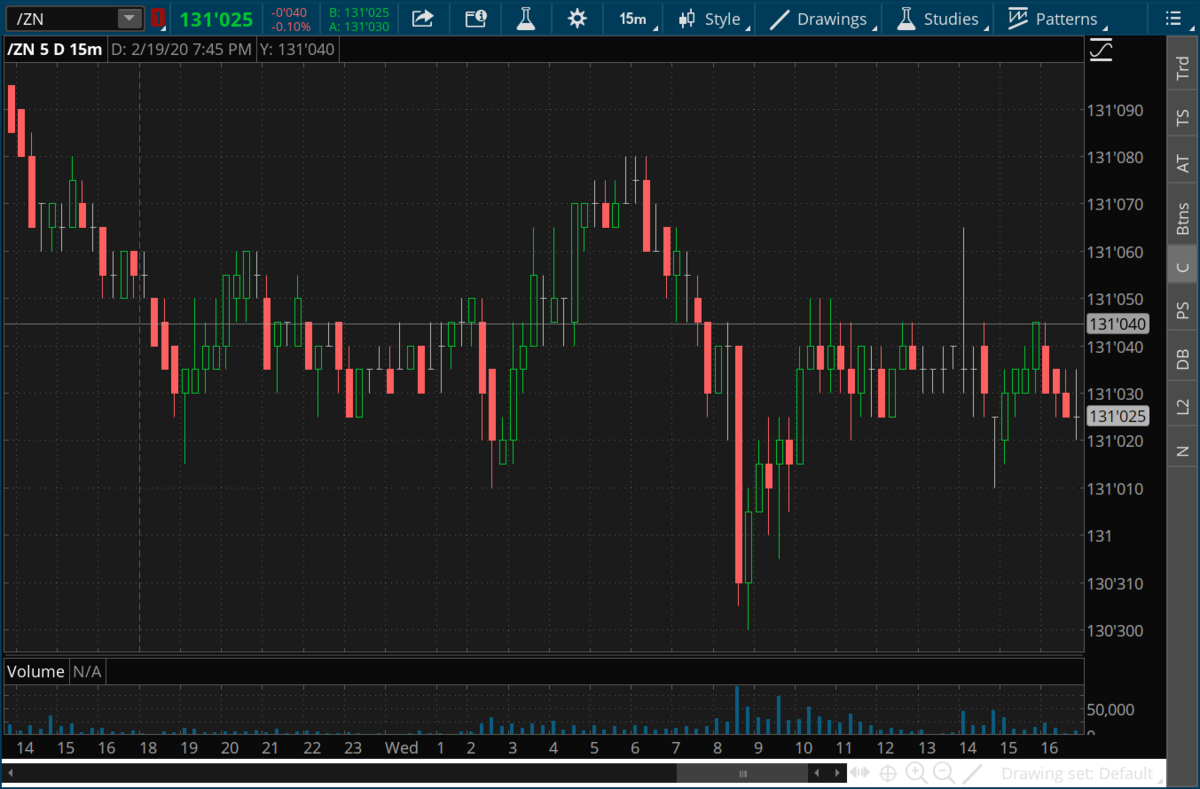Click the crosshair pan tool icon
Image resolution: width=1200 pixels, height=789 pixels.
887,773
